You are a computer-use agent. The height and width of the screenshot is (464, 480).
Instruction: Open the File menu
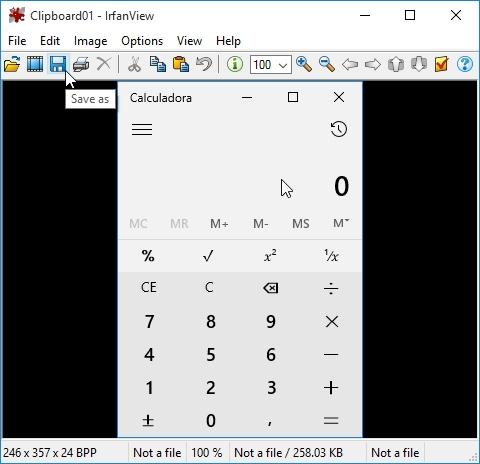point(17,41)
